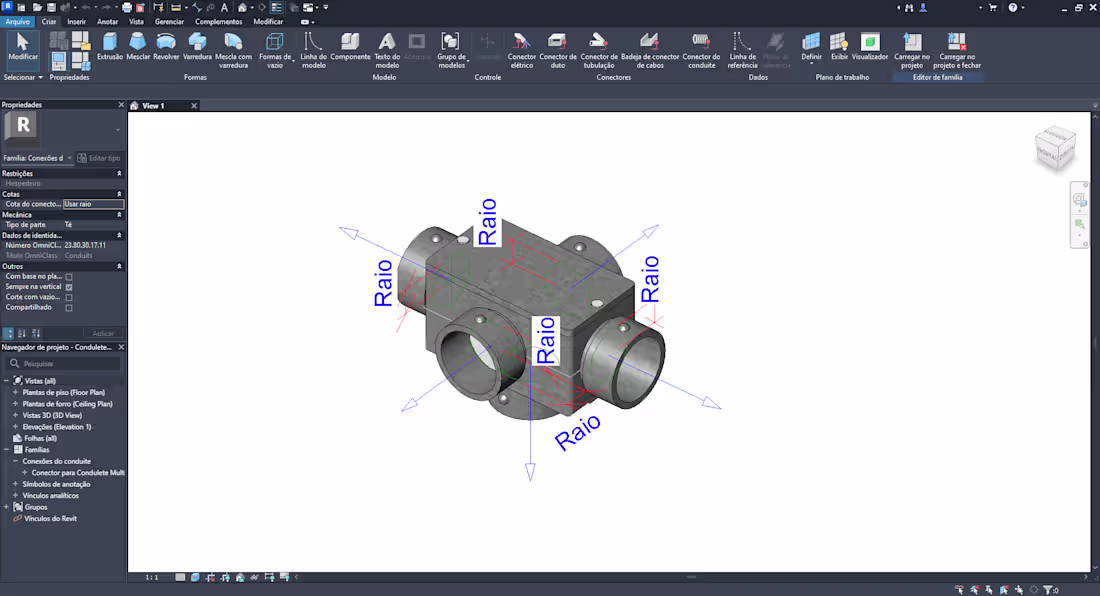Select the Varredura (sweep) tool
This screenshot has width=1100, height=596.
197,48
